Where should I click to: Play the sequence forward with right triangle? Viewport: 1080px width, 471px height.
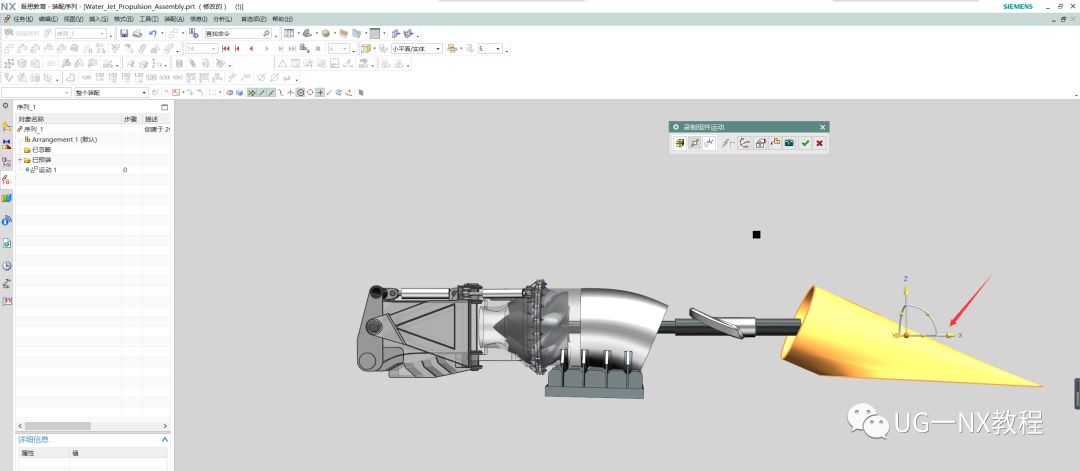pyautogui.click(x=267, y=49)
